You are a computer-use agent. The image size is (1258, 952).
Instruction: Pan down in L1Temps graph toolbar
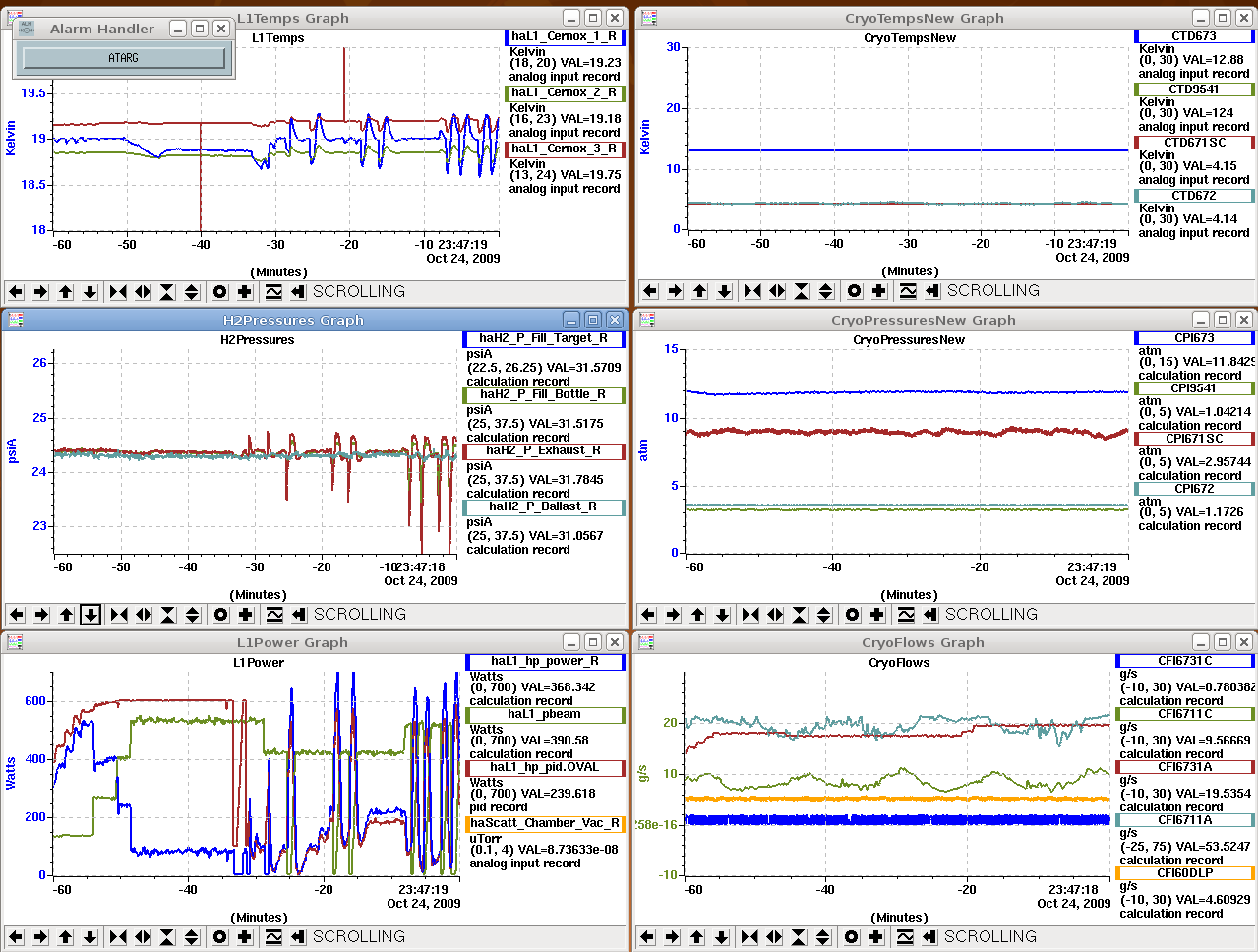pos(90,292)
